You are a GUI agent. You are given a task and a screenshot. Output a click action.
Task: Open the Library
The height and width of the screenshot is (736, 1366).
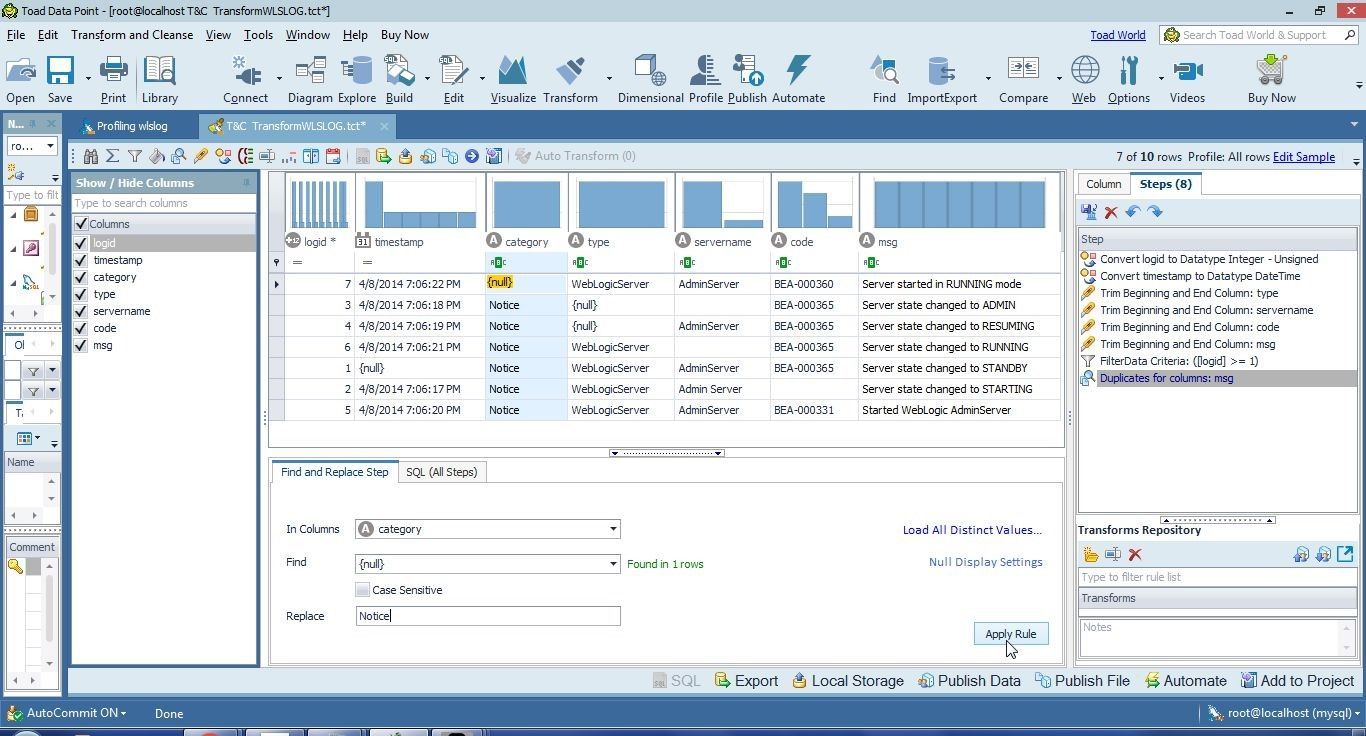(x=159, y=79)
